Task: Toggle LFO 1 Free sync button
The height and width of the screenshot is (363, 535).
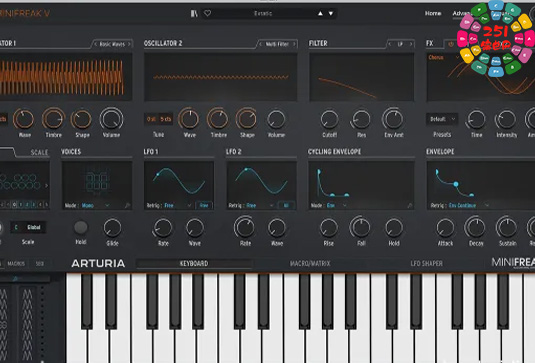Action: pos(204,205)
